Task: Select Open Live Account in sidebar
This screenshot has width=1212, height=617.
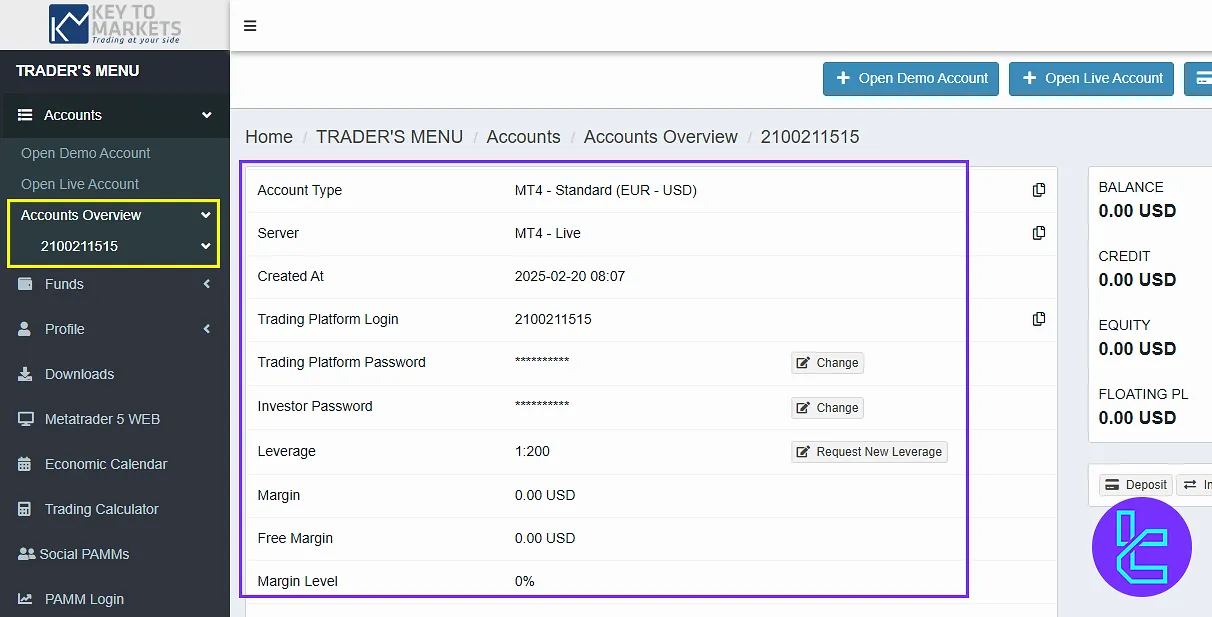Action: click(80, 184)
